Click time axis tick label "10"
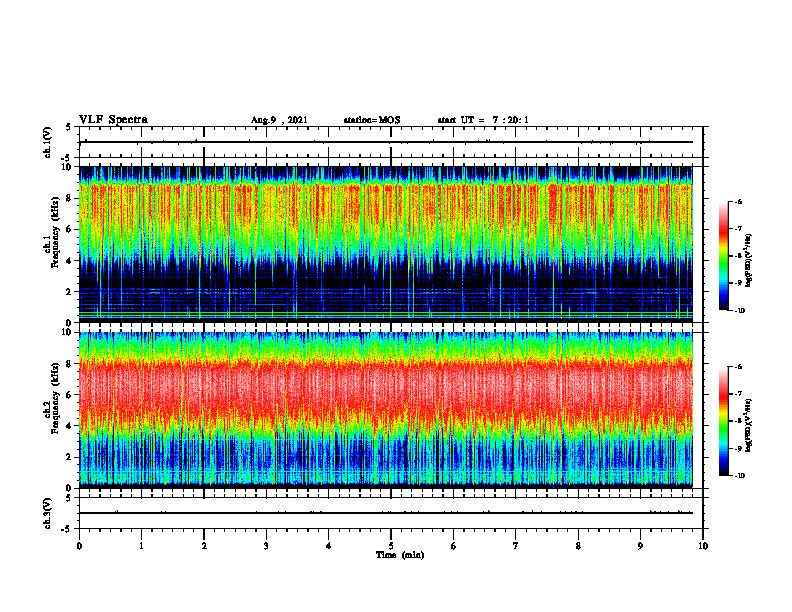The width and height of the screenshot is (792, 612). click(x=703, y=546)
